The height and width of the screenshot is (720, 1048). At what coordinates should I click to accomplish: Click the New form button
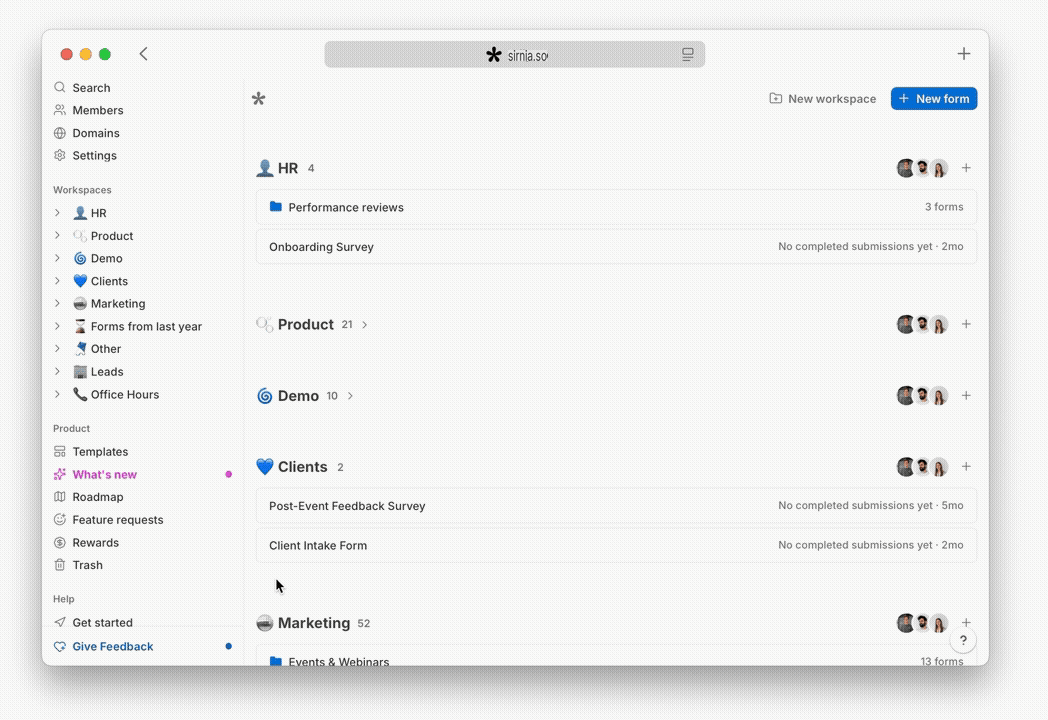click(x=934, y=99)
